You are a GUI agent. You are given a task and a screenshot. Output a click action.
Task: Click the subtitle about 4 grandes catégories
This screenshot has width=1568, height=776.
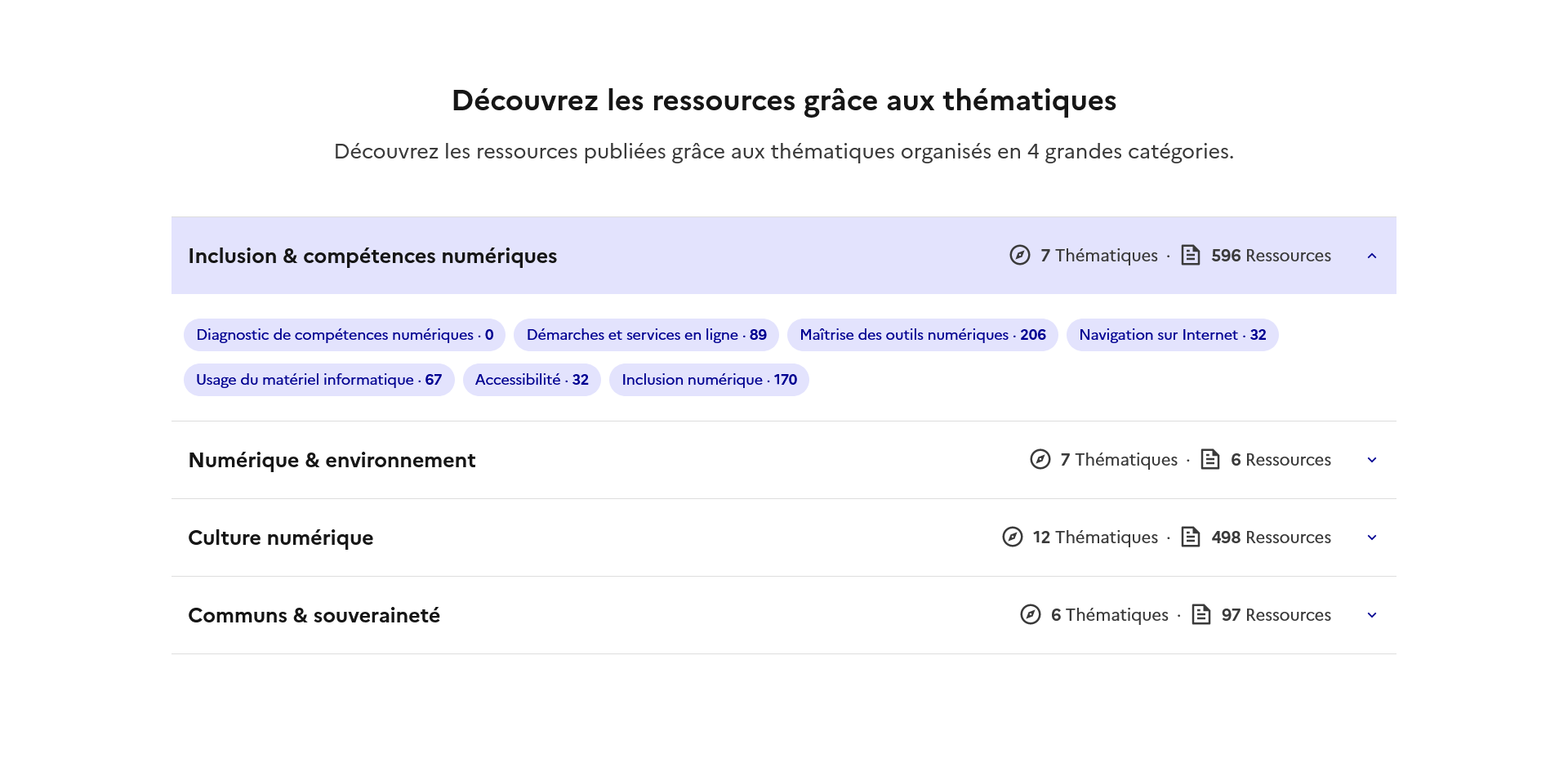784,152
